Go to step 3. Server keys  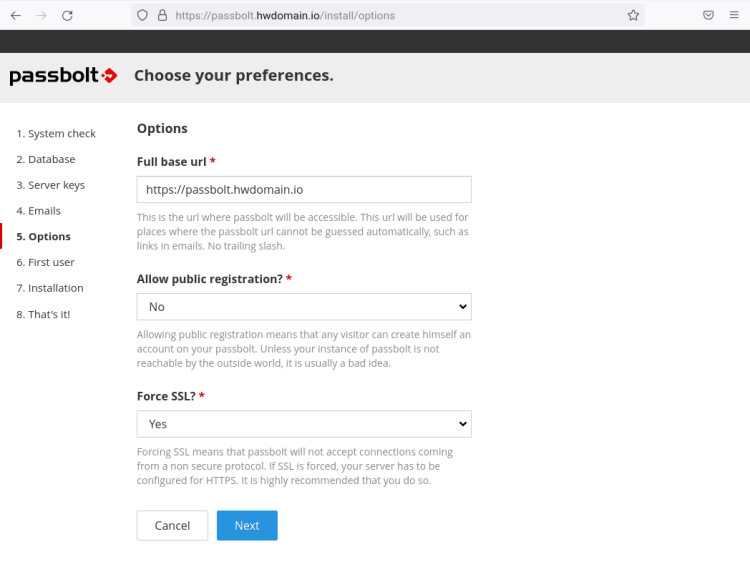(x=51, y=185)
